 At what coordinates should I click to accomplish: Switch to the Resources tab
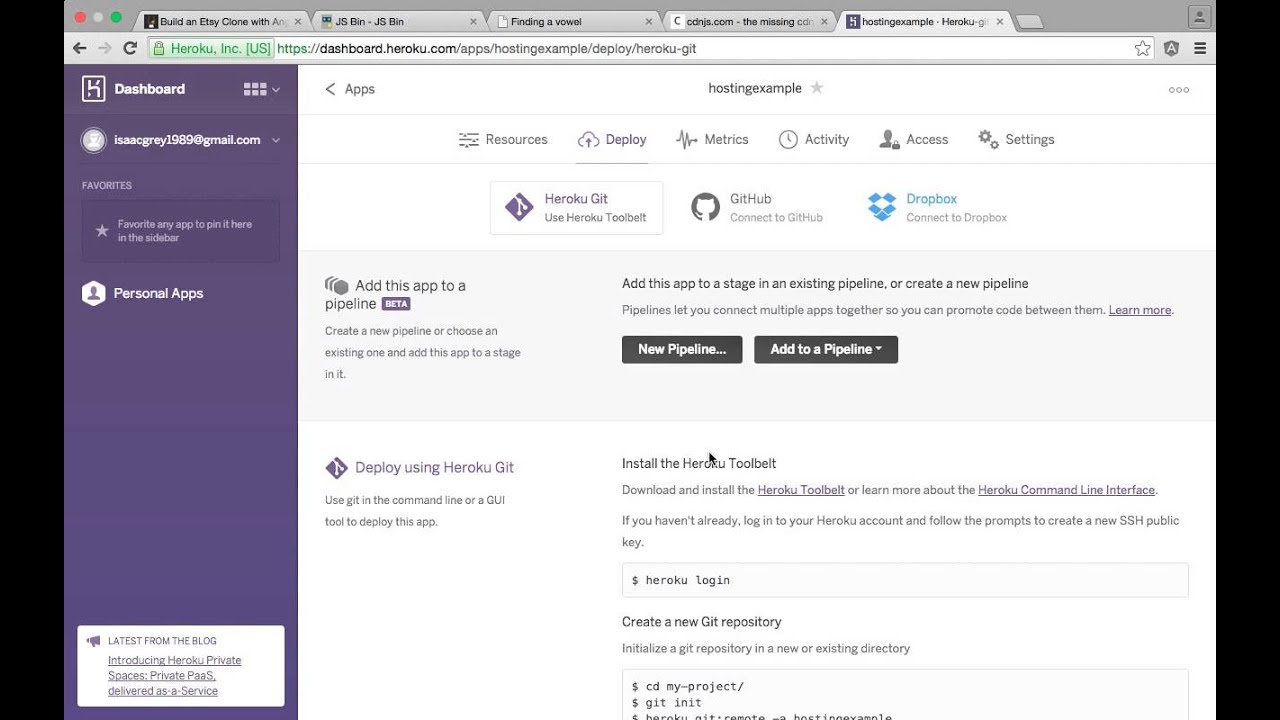pyautogui.click(x=503, y=139)
